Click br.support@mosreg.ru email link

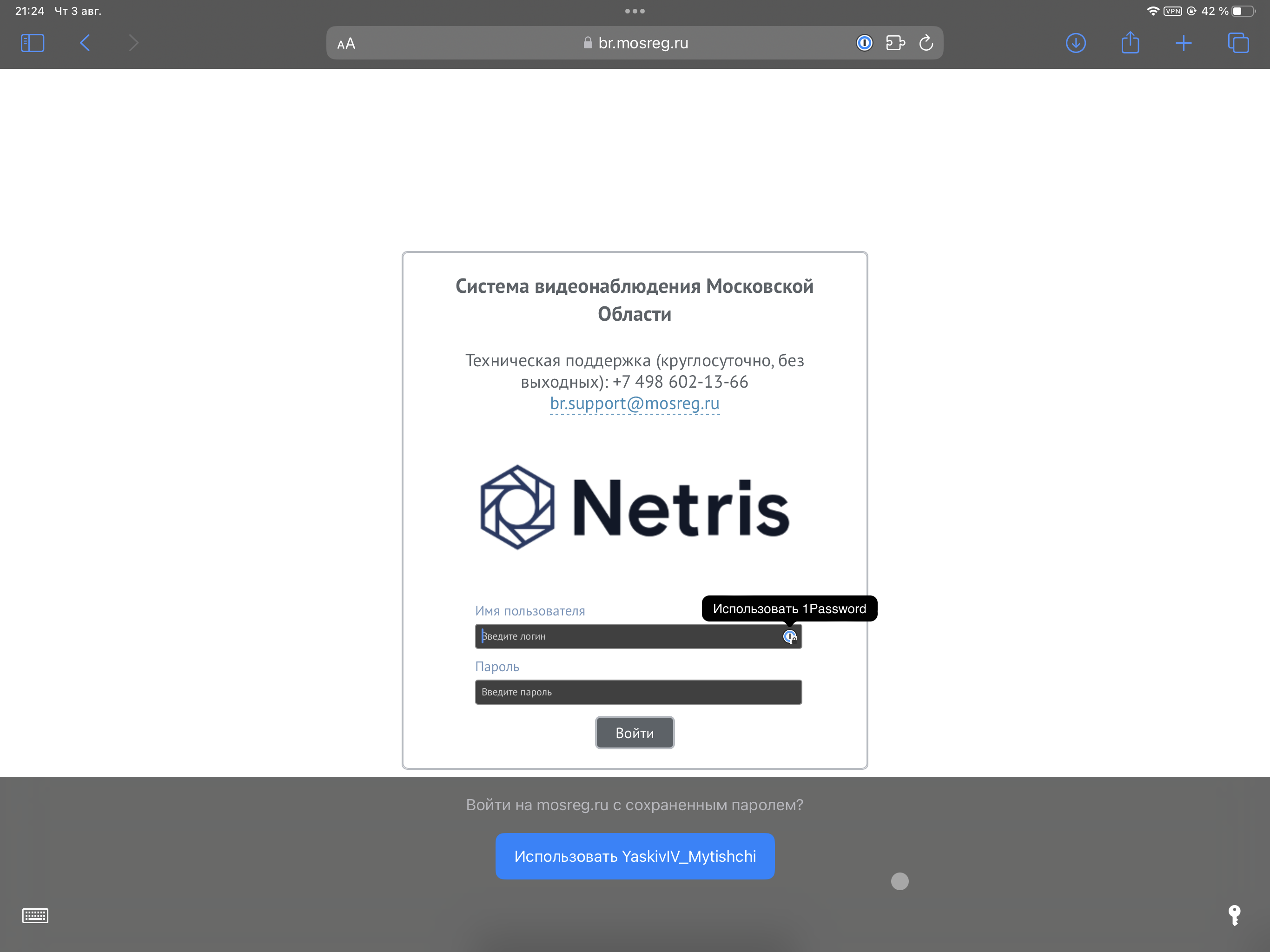[x=635, y=403]
